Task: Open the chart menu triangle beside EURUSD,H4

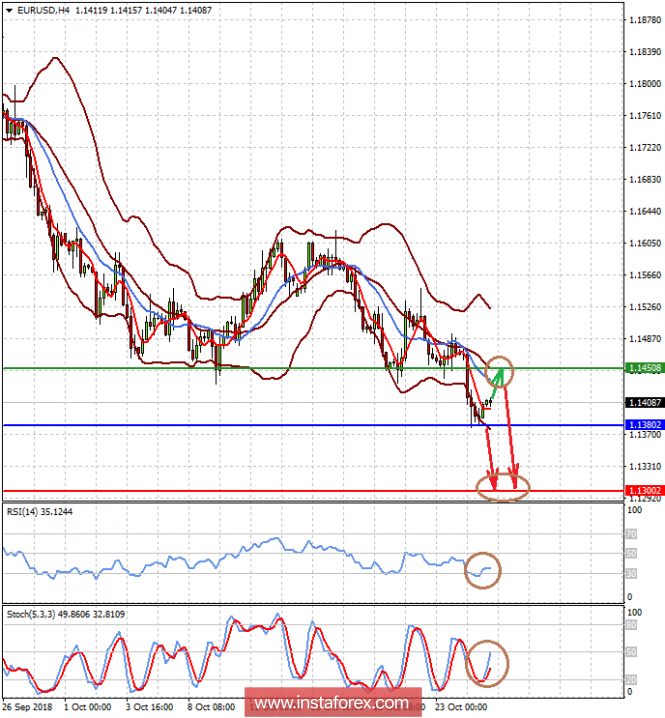Action: 9,11
